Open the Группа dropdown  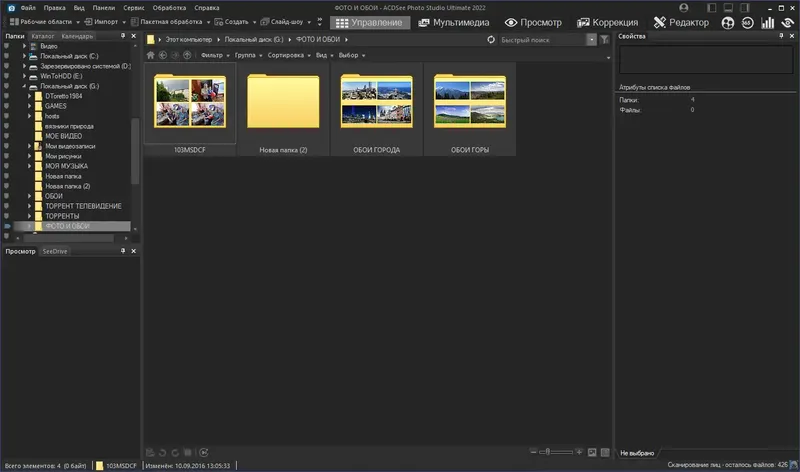click(248, 55)
